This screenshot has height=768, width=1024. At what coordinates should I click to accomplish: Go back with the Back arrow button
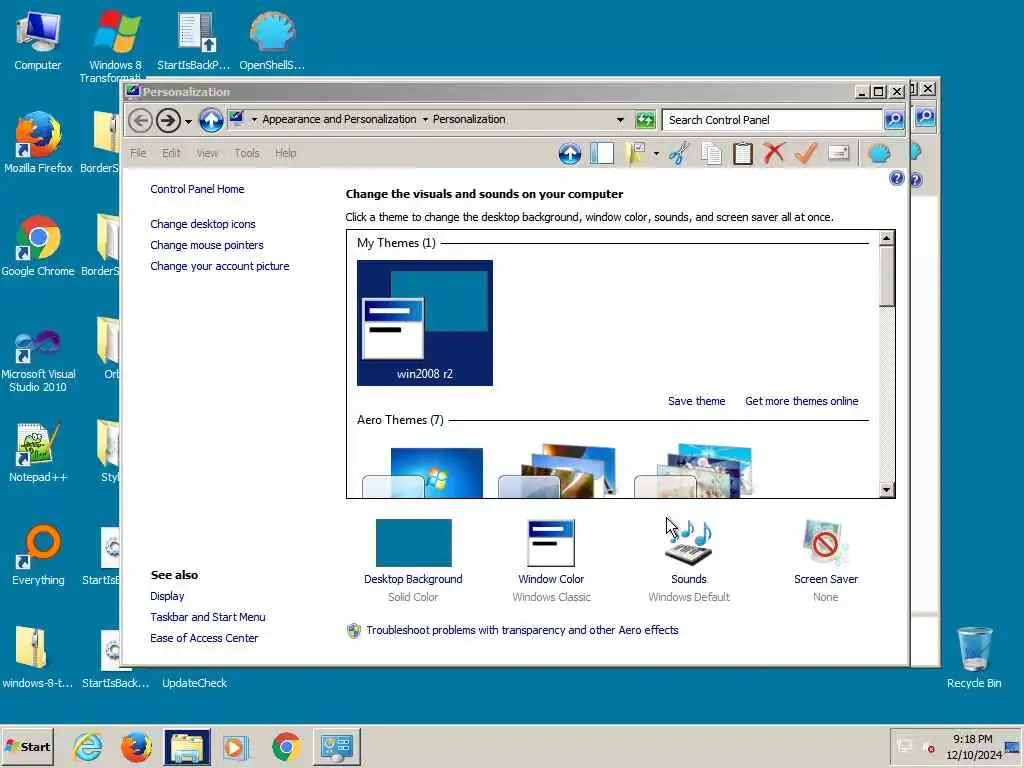tap(140, 120)
